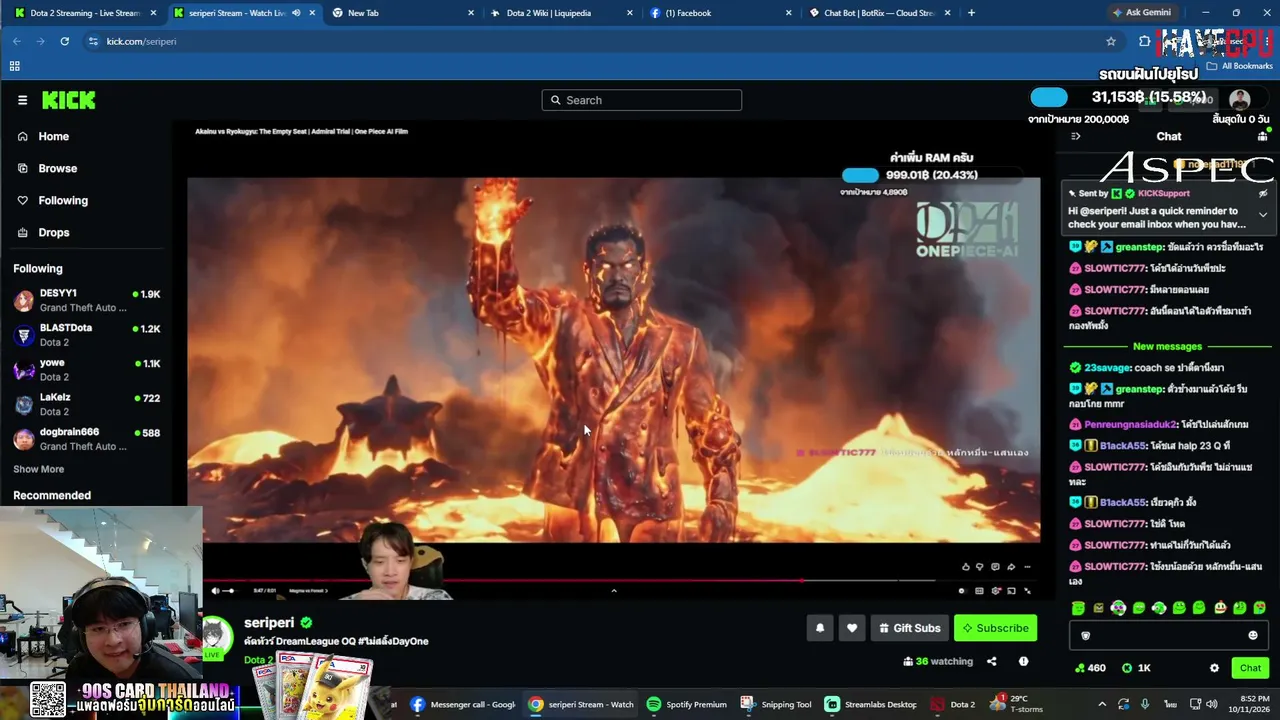Screen dimensions: 1280x720
Task: Open a new browser tab with plus
Action: [x=971, y=13]
